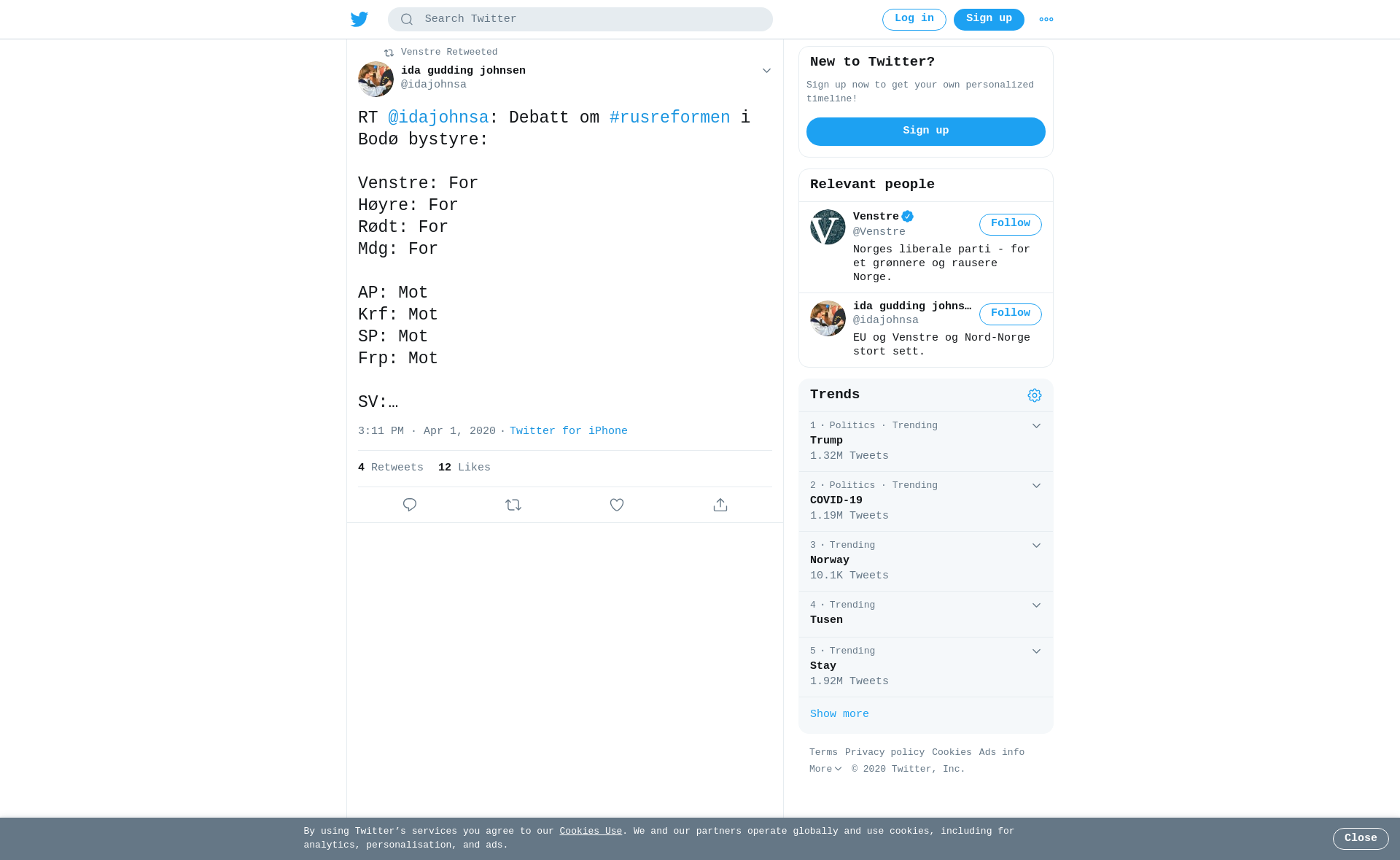Click ida gudding johnsen's tweet avatar

tap(376, 79)
